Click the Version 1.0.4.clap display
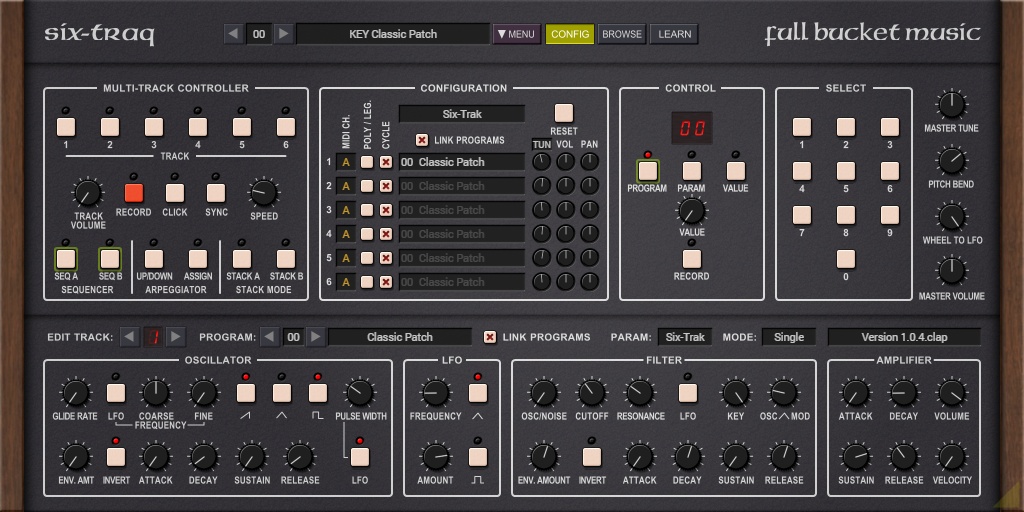The image size is (1024, 512). tap(904, 337)
